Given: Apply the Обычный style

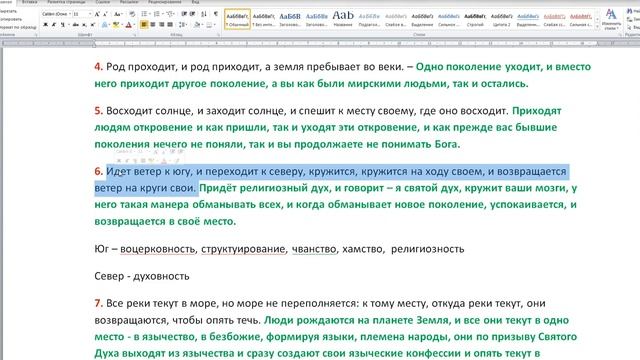Looking at the screenshot, I should coord(238,20).
